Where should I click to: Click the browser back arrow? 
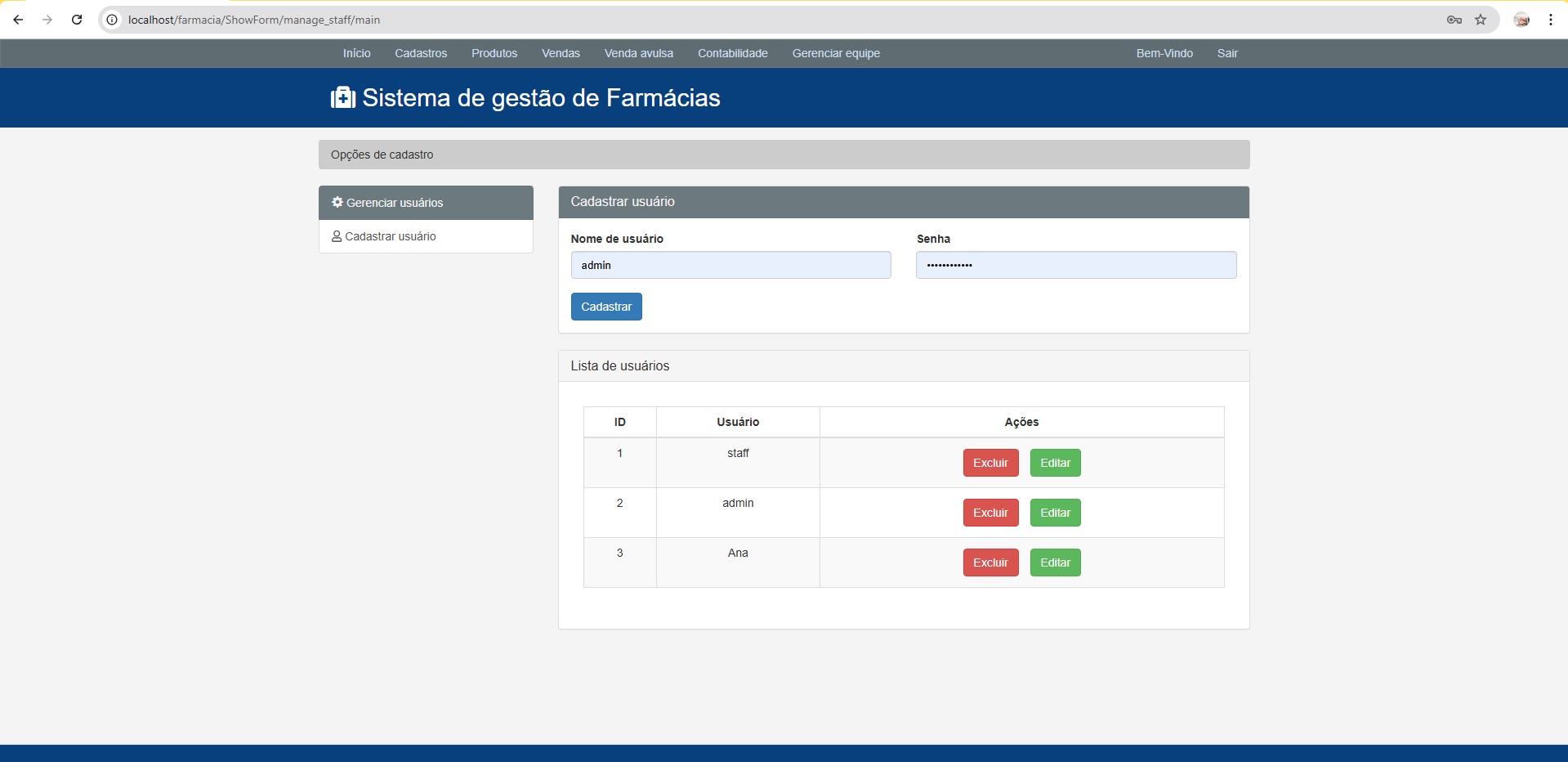point(18,20)
